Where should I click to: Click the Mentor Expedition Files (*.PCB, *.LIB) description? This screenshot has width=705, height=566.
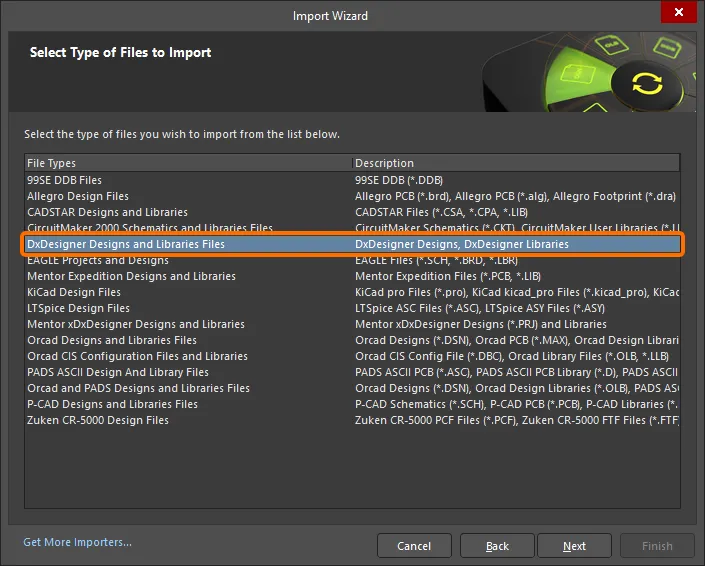448,276
